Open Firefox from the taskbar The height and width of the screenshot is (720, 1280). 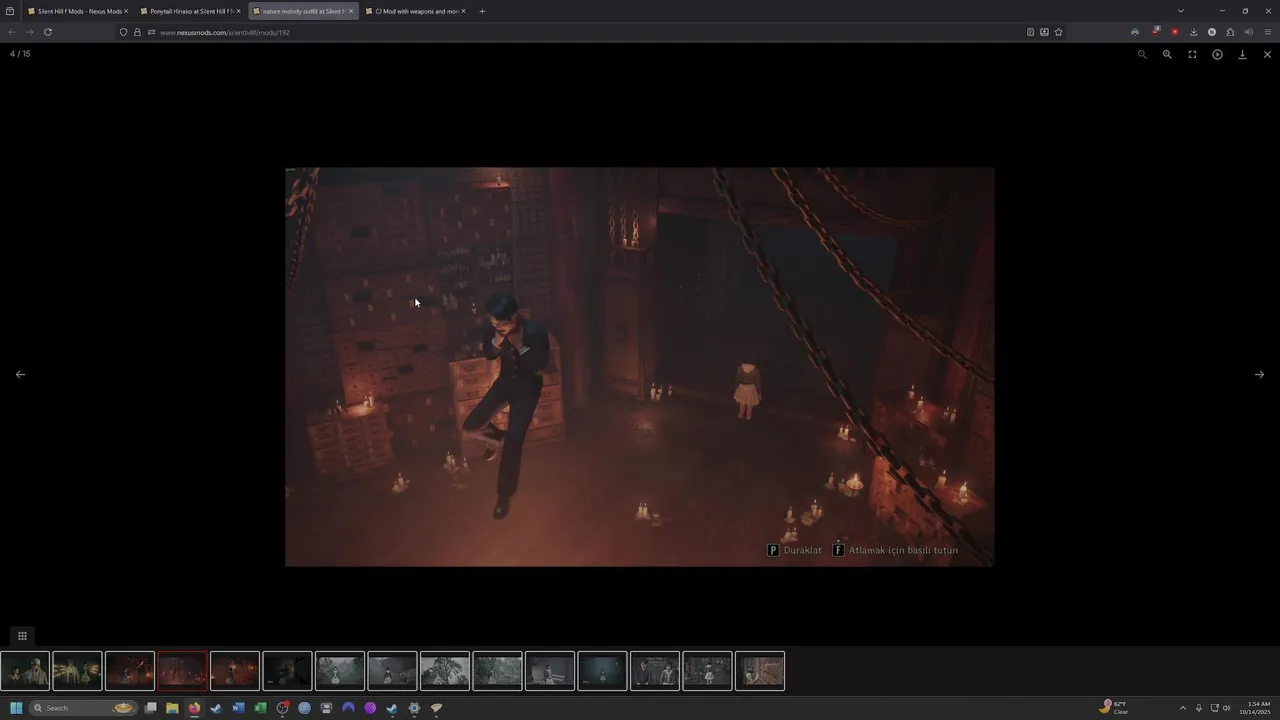click(x=194, y=708)
